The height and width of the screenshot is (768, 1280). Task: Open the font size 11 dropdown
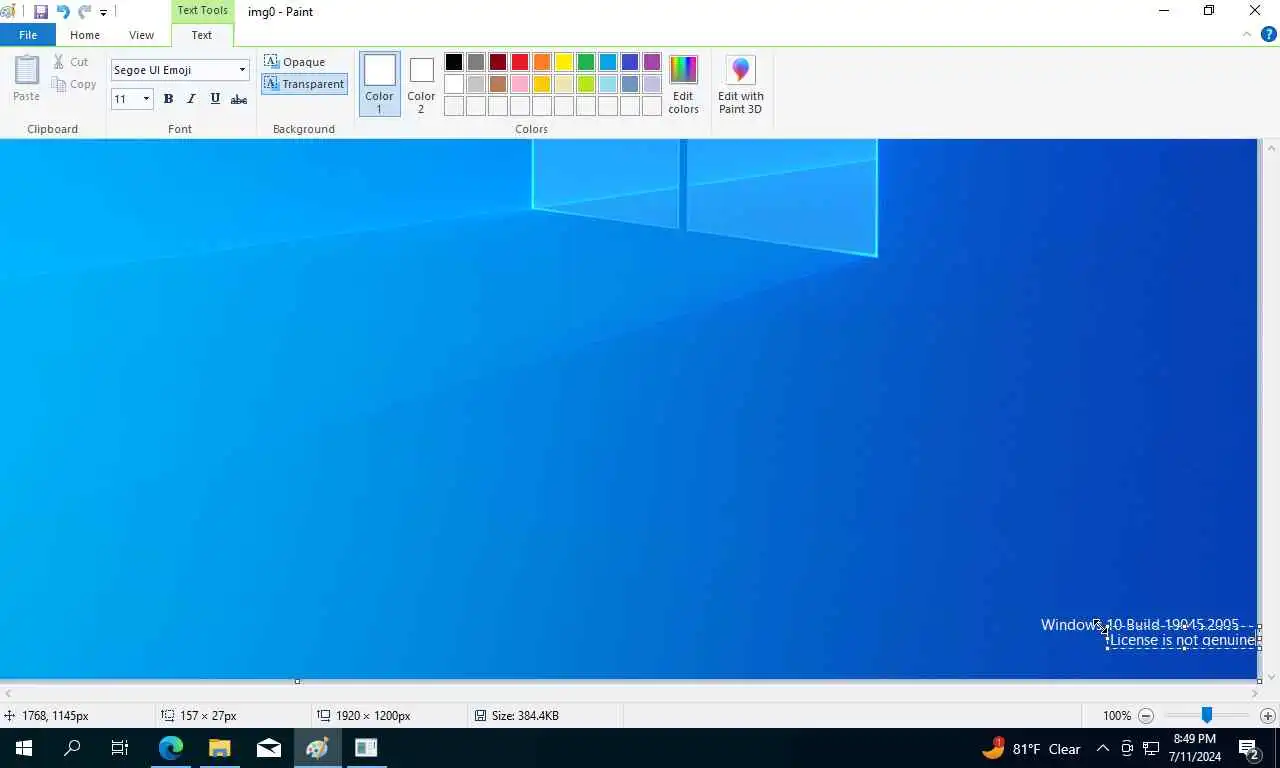click(x=146, y=99)
